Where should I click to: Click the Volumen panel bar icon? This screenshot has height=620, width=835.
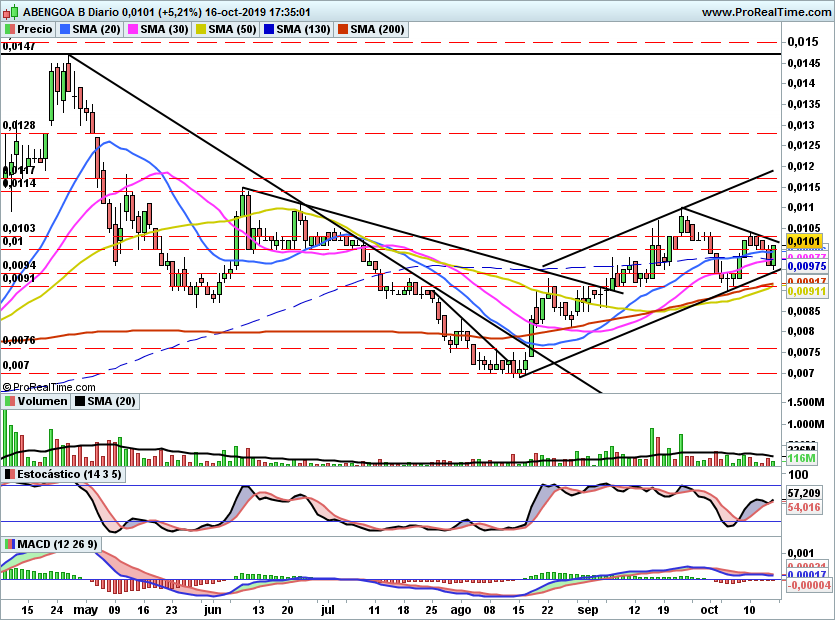tap(9, 401)
